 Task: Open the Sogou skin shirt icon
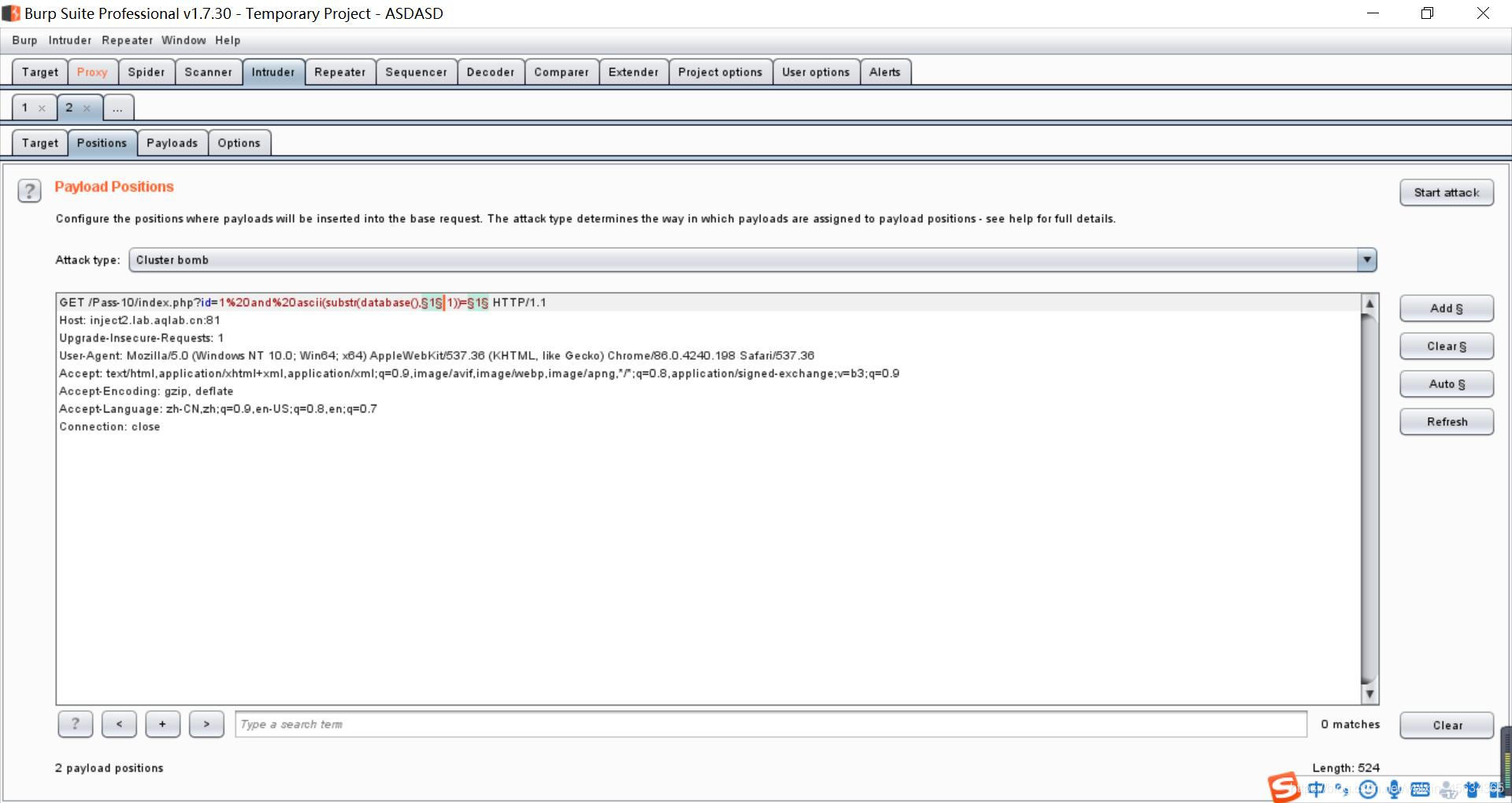[x=1472, y=789]
